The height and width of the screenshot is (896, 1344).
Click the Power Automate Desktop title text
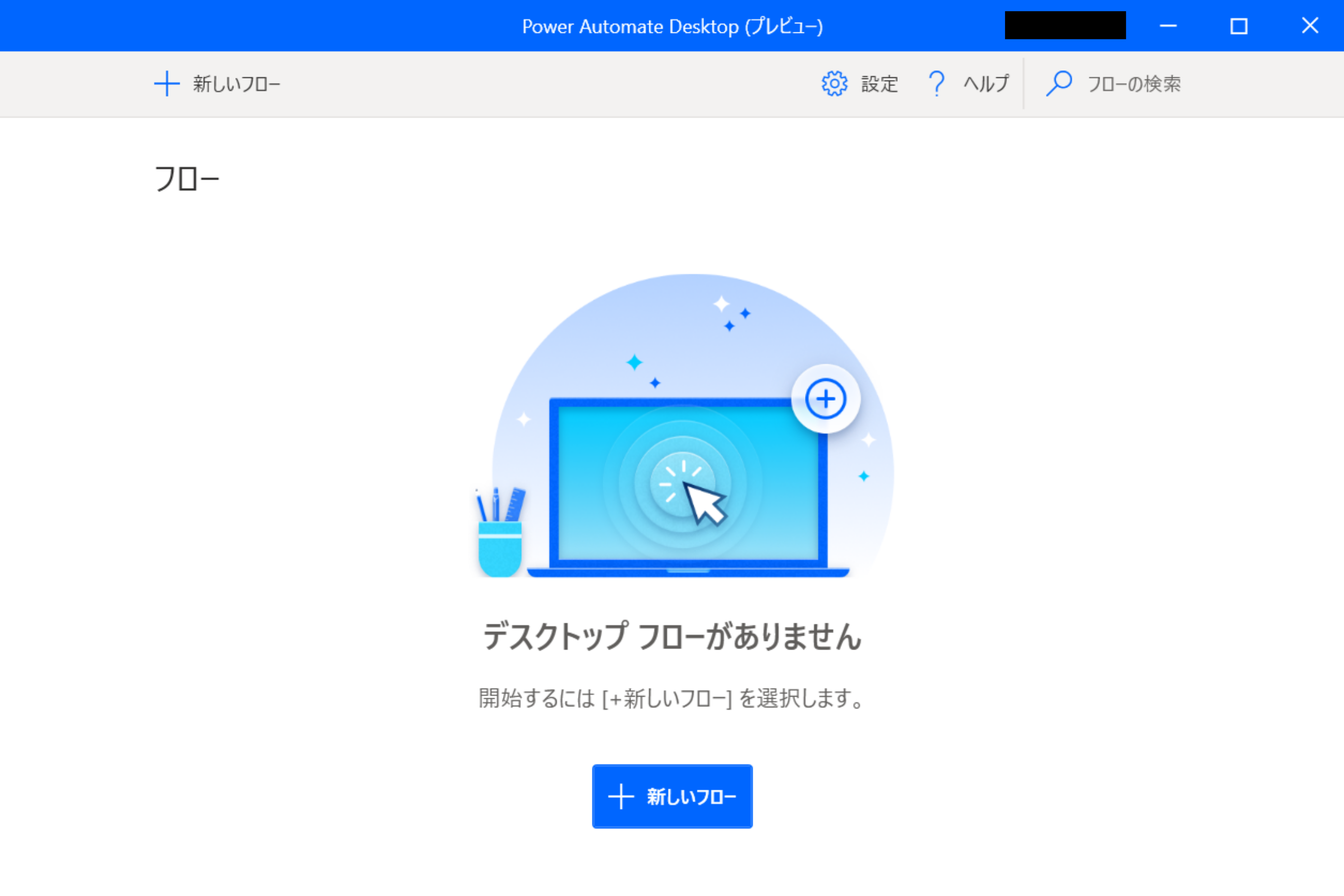672,26
